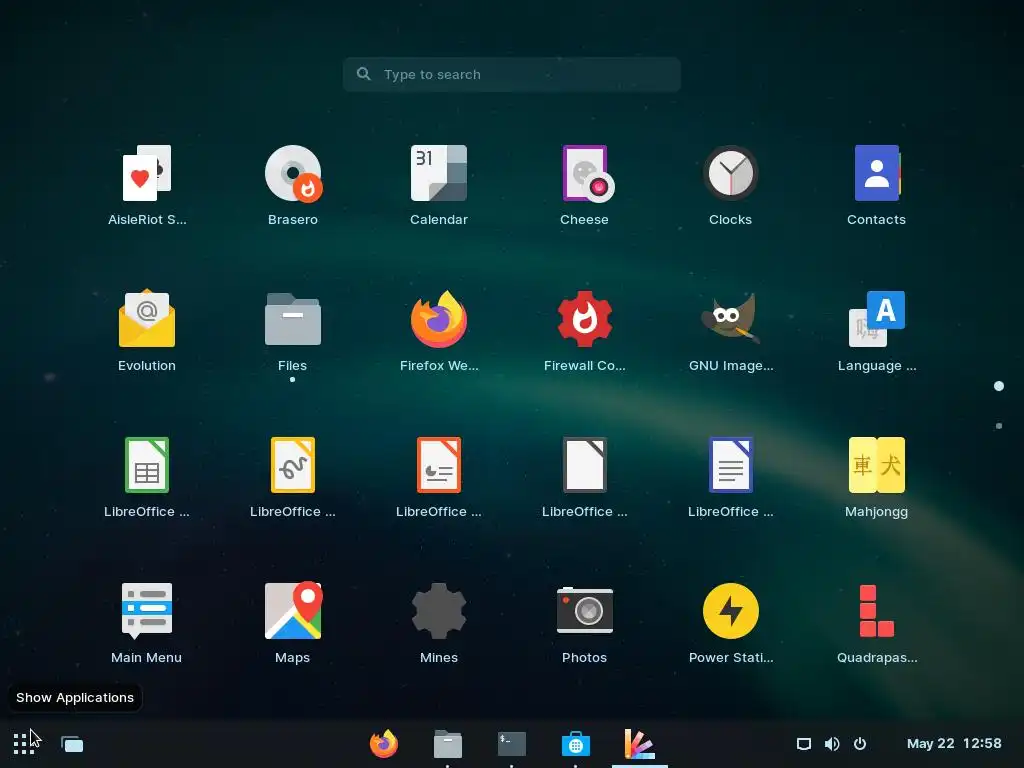Open Software store from the taskbar
The width and height of the screenshot is (1024, 768).
click(575, 744)
